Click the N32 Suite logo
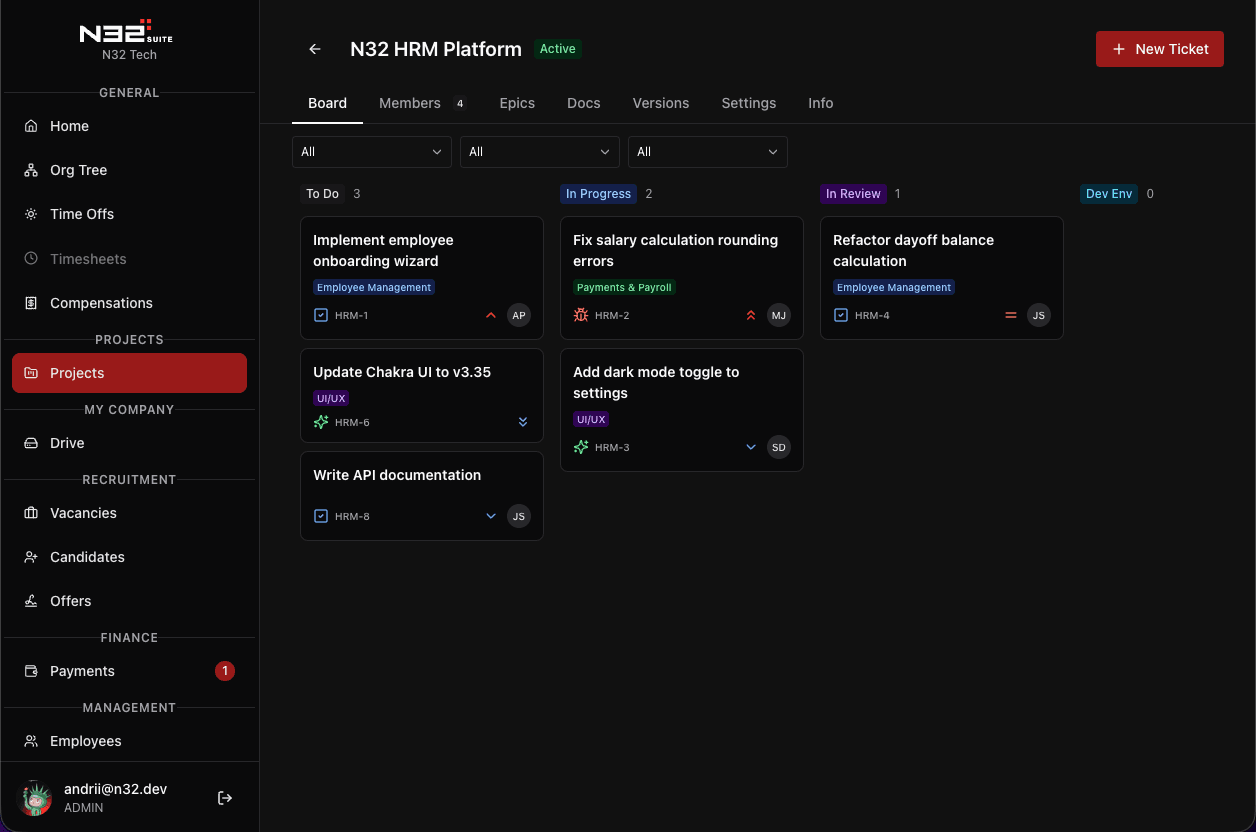 tap(126, 33)
